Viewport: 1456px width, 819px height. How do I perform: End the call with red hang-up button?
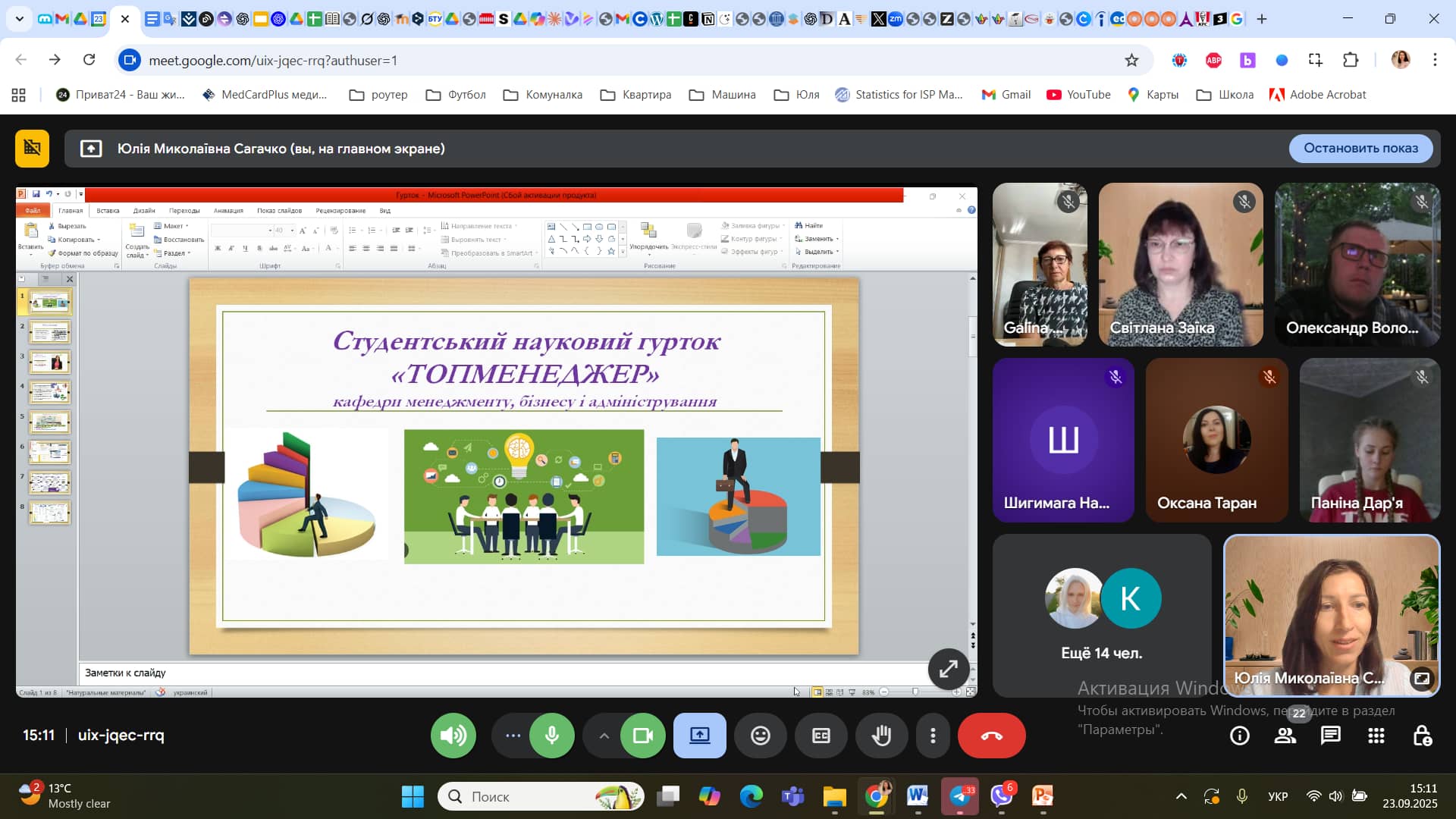tap(991, 736)
